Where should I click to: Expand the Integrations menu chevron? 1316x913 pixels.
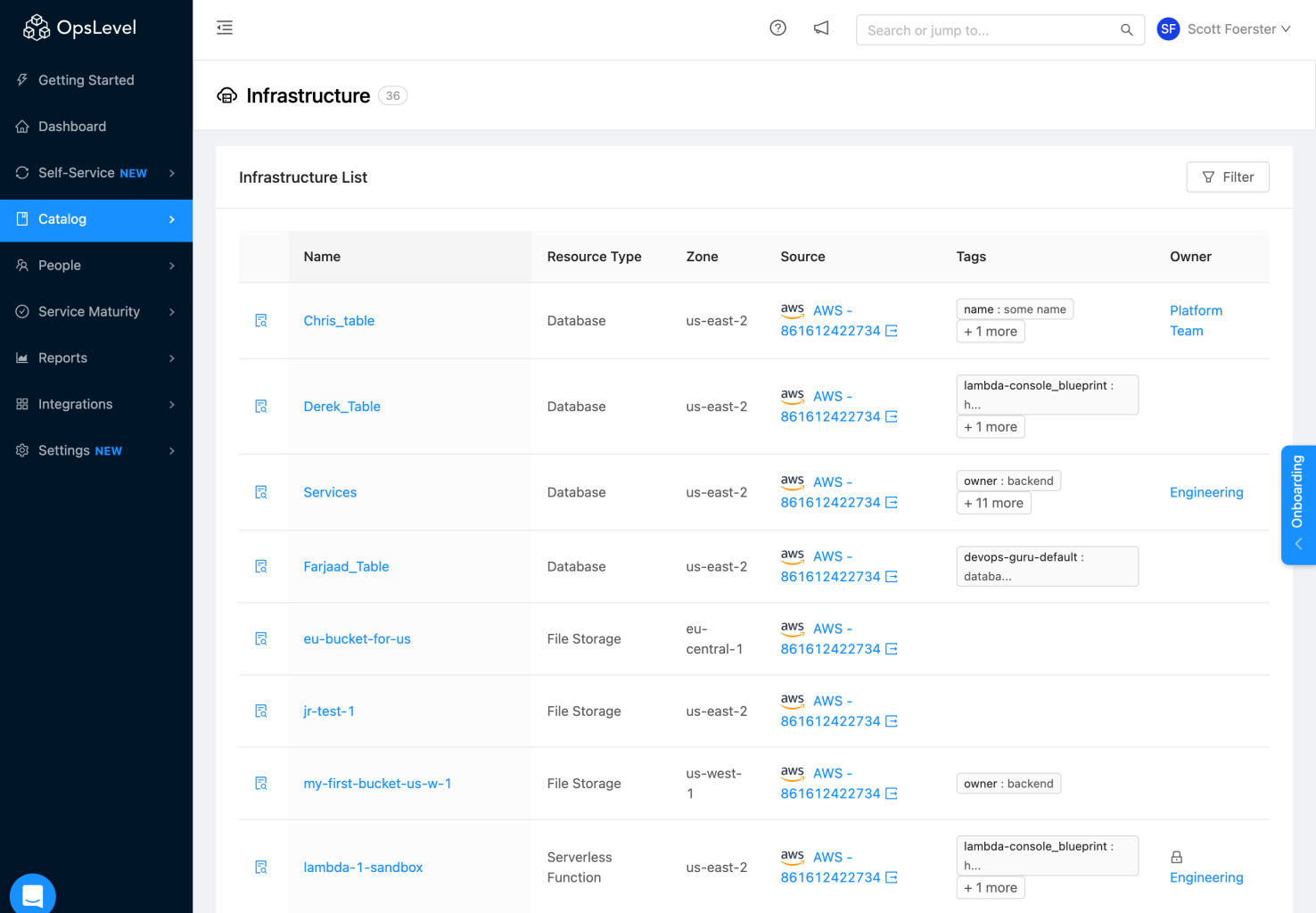pyautogui.click(x=172, y=405)
